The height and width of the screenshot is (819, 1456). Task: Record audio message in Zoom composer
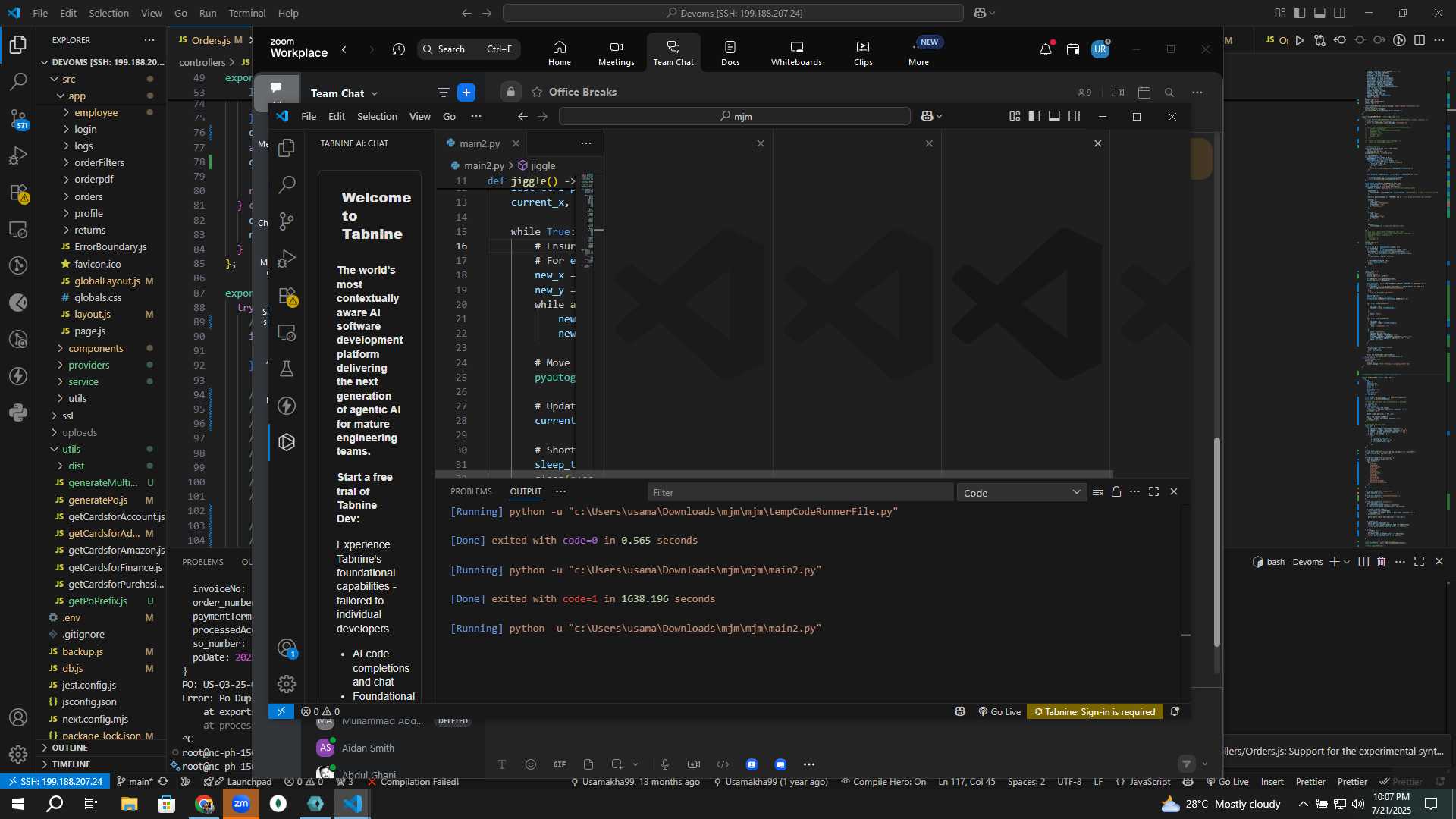click(665, 764)
